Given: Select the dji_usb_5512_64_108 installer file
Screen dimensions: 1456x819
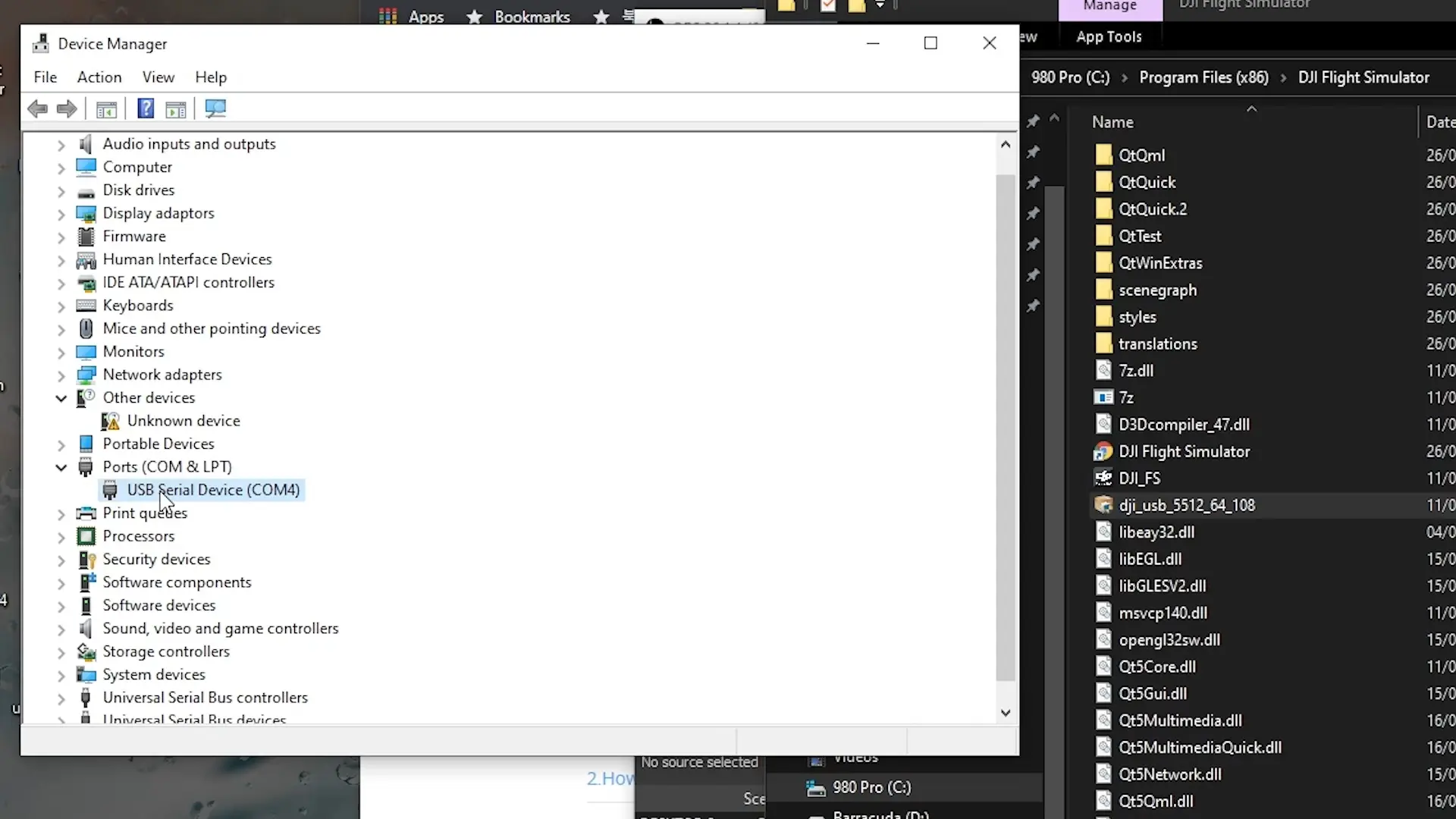Looking at the screenshot, I should click(x=1186, y=505).
